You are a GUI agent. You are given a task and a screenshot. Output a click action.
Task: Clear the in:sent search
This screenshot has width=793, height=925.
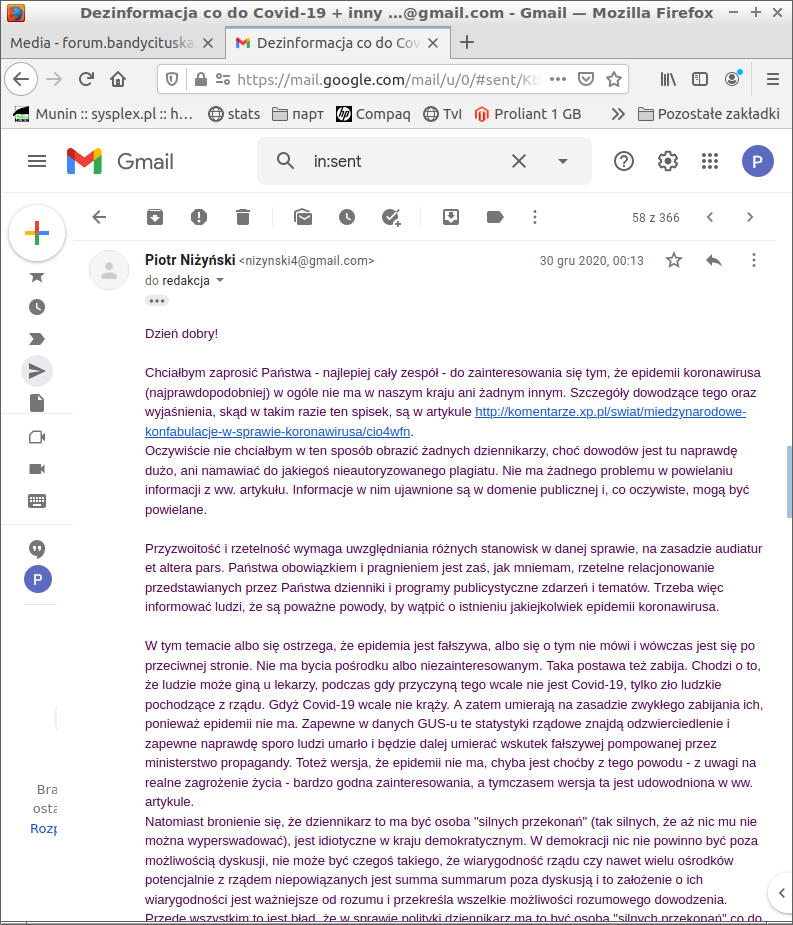tap(519, 161)
